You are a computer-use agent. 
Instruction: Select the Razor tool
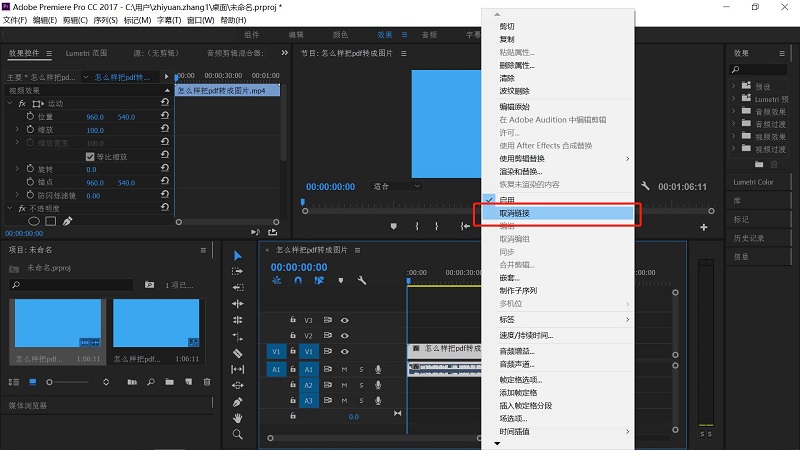click(237, 353)
